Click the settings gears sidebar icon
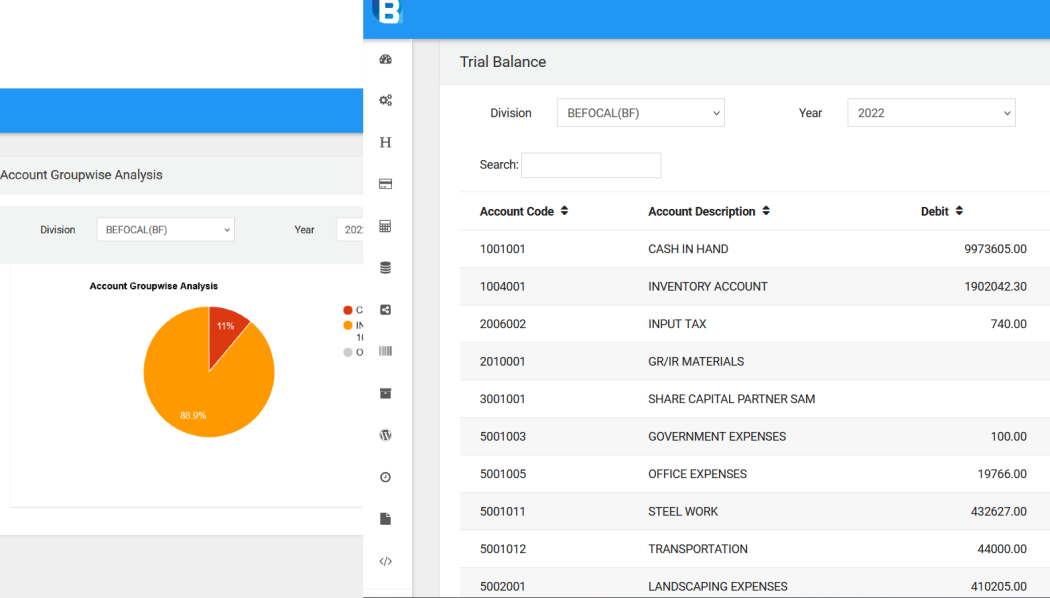The height and width of the screenshot is (598, 1050). (386, 101)
